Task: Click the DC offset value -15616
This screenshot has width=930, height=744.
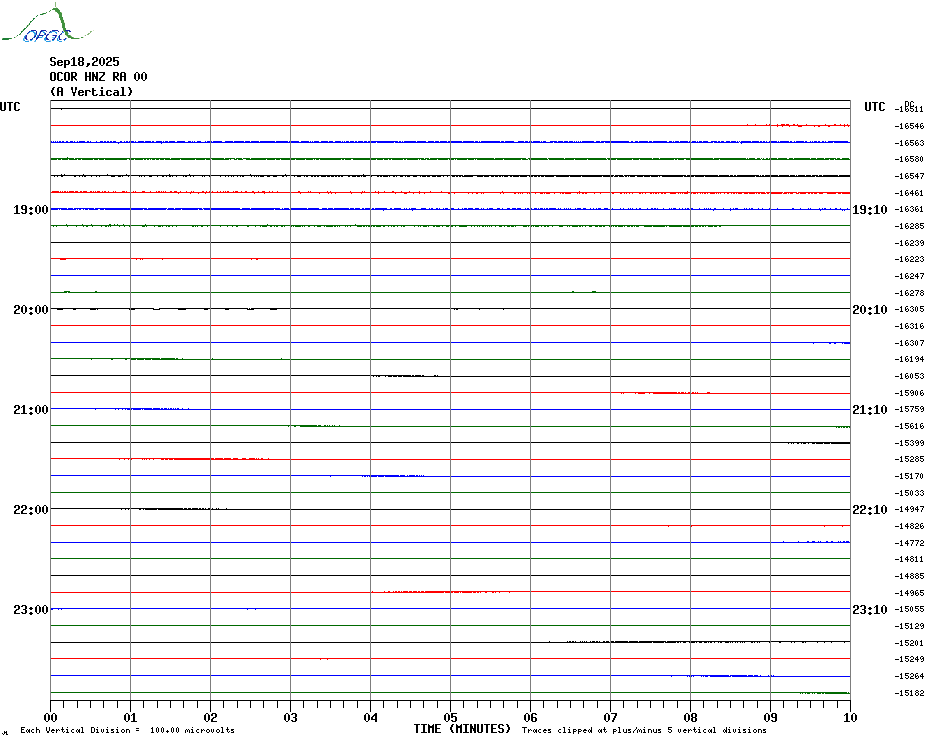Action: point(909,426)
